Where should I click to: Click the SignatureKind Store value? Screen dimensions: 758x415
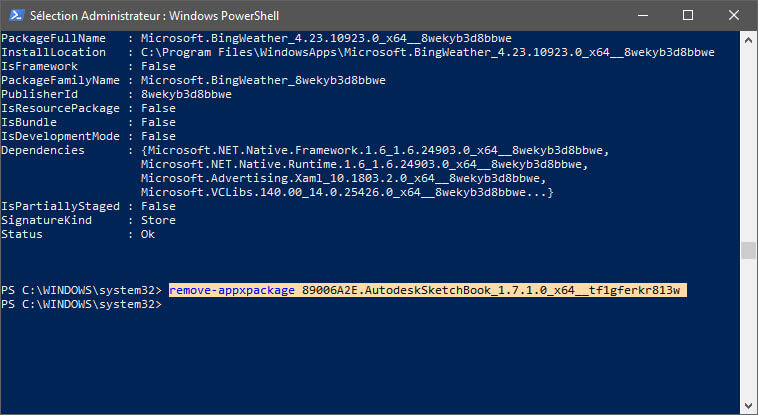(x=158, y=220)
